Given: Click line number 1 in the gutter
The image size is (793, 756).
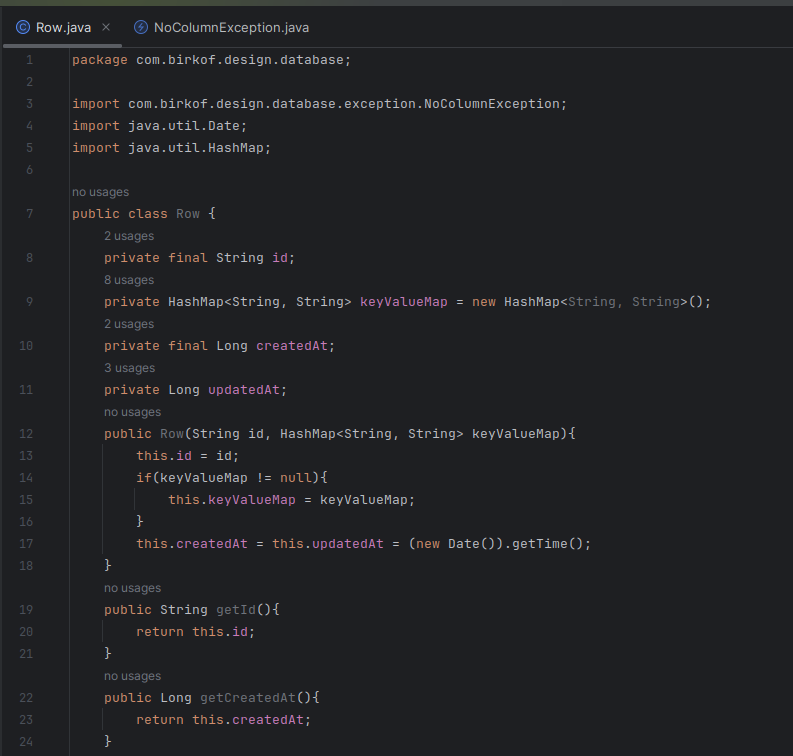Looking at the screenshot, I should point(29,60).
